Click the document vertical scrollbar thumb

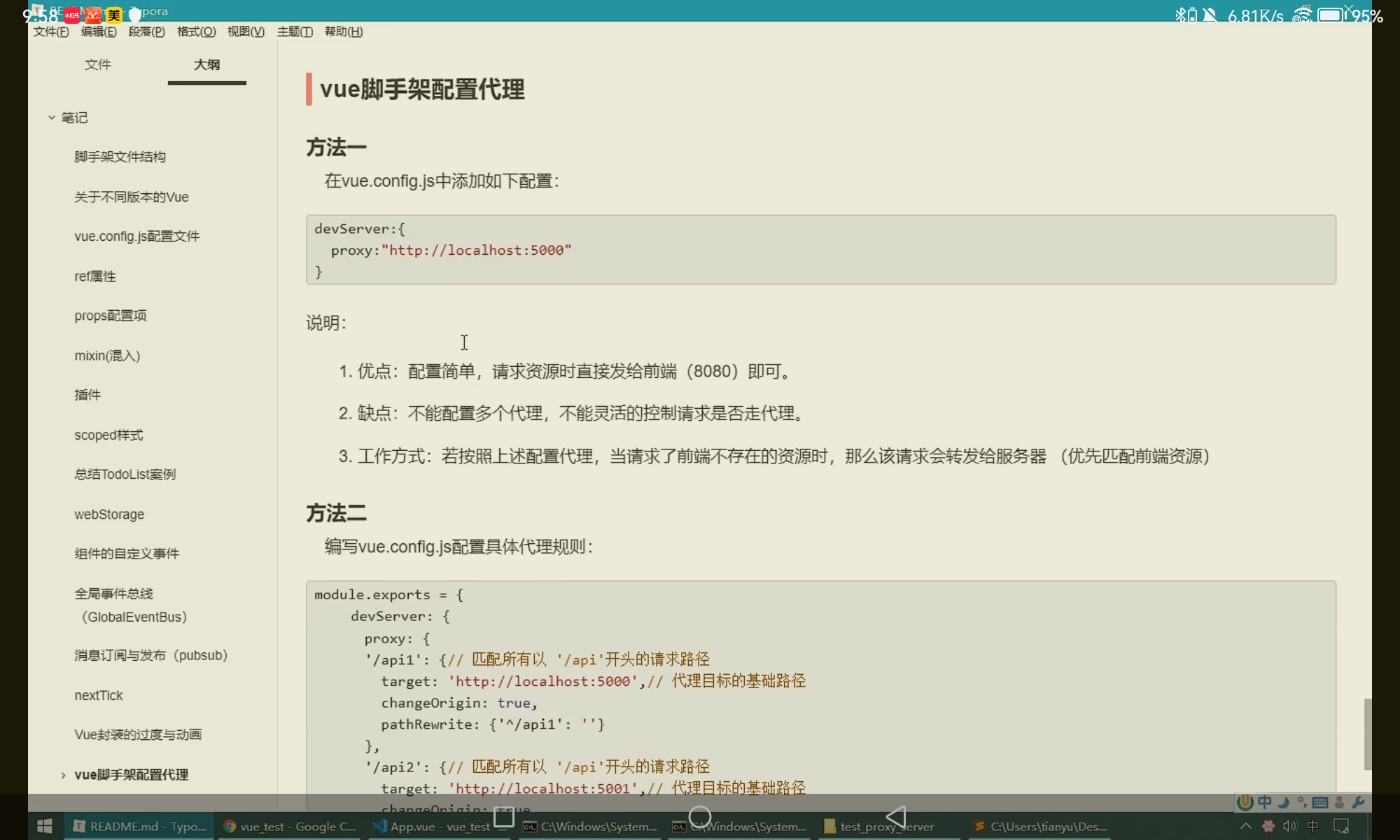click(x=1367, y=734)
